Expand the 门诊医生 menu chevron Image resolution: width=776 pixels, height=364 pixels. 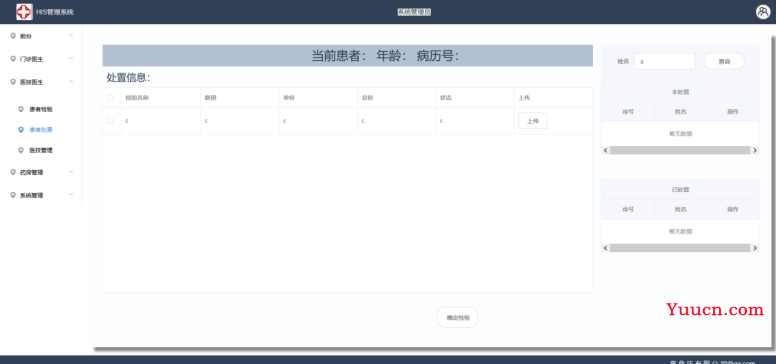(x=71, y=58)
